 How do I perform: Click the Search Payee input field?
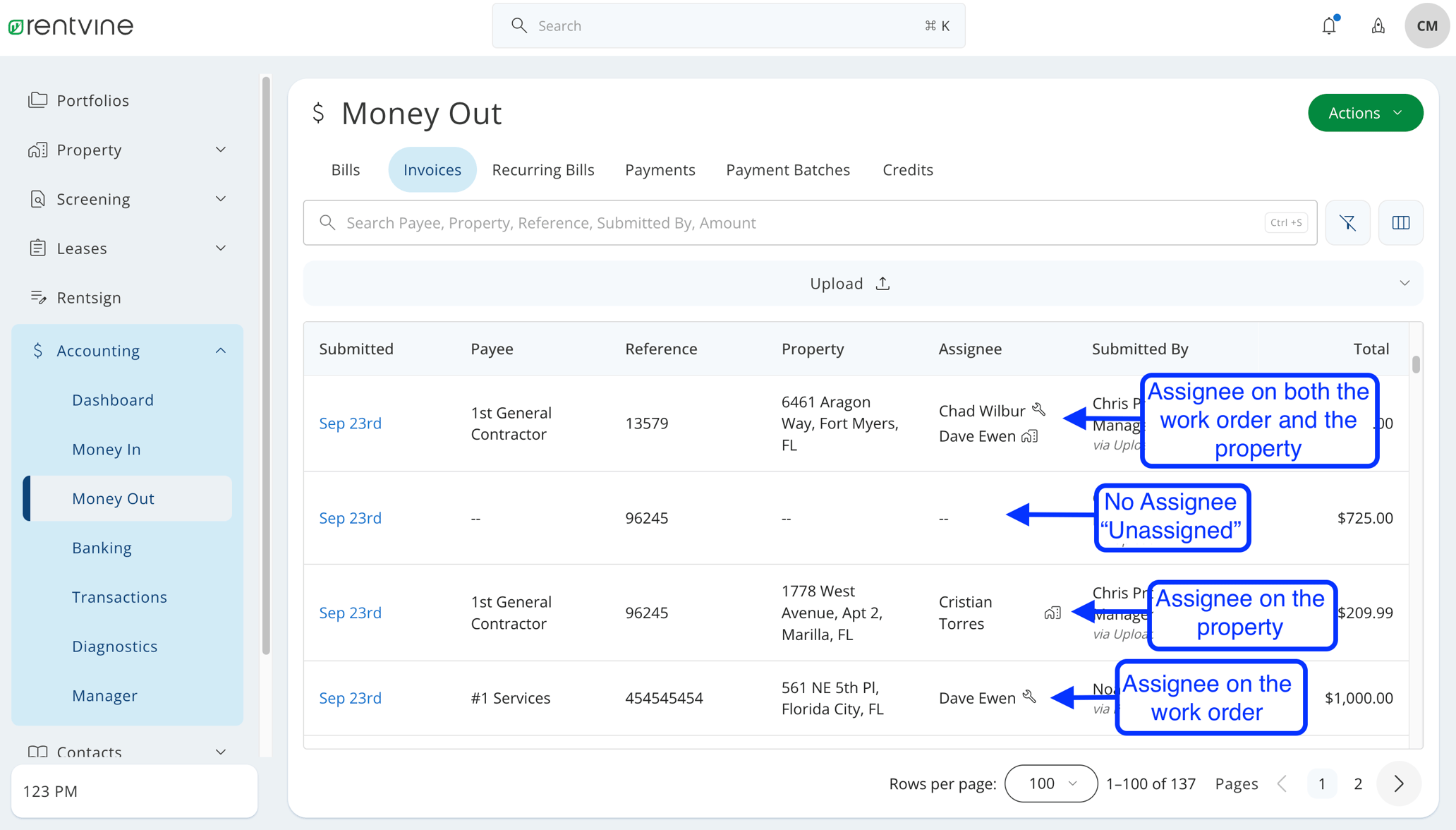pos(635,222)
